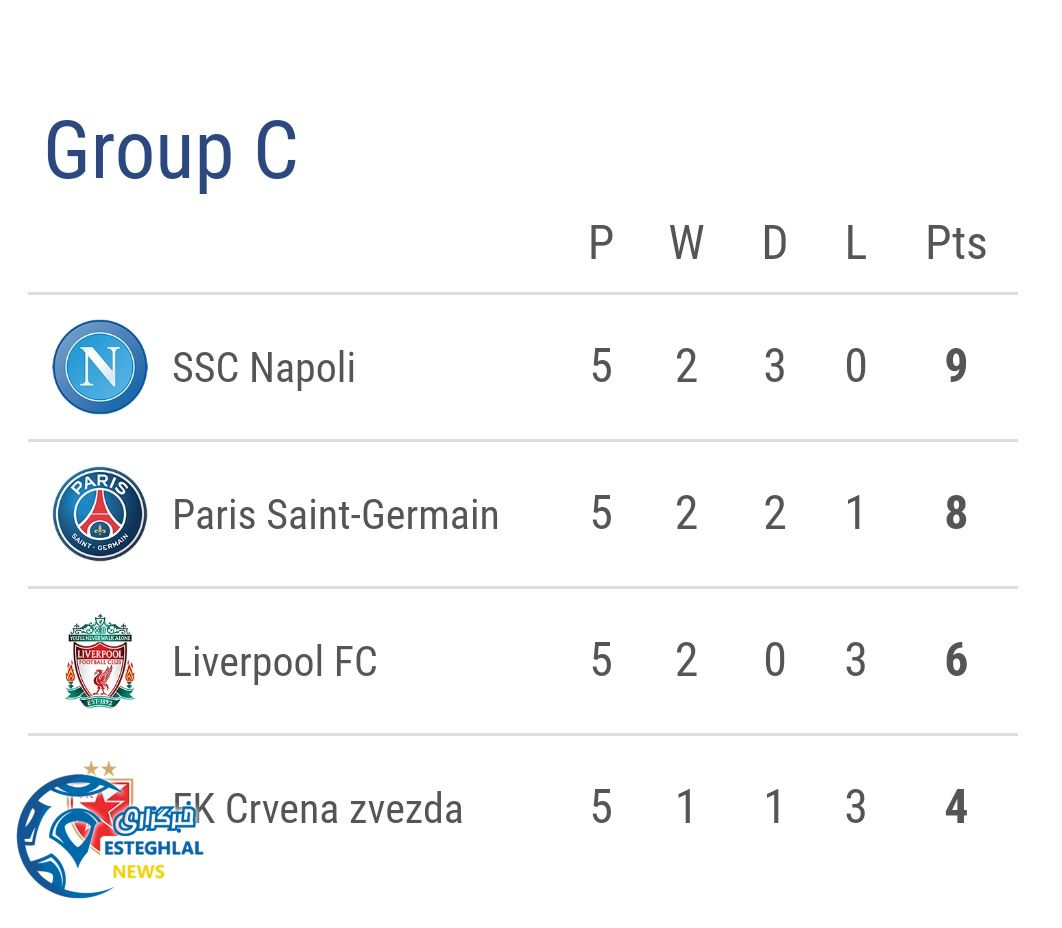Click the Liverpool FC club crest

click(x=100, y=661)
